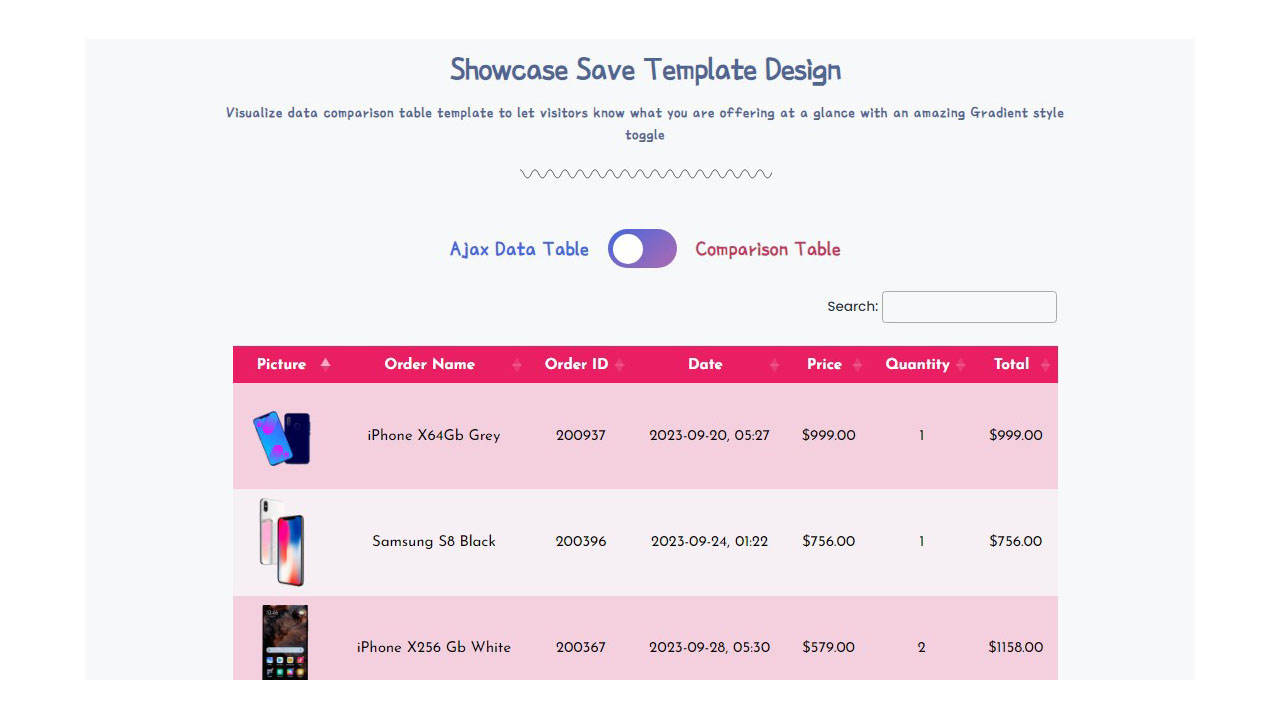Click sort icon next to Order ID
1280x720 pixels.
coord(619,365)
